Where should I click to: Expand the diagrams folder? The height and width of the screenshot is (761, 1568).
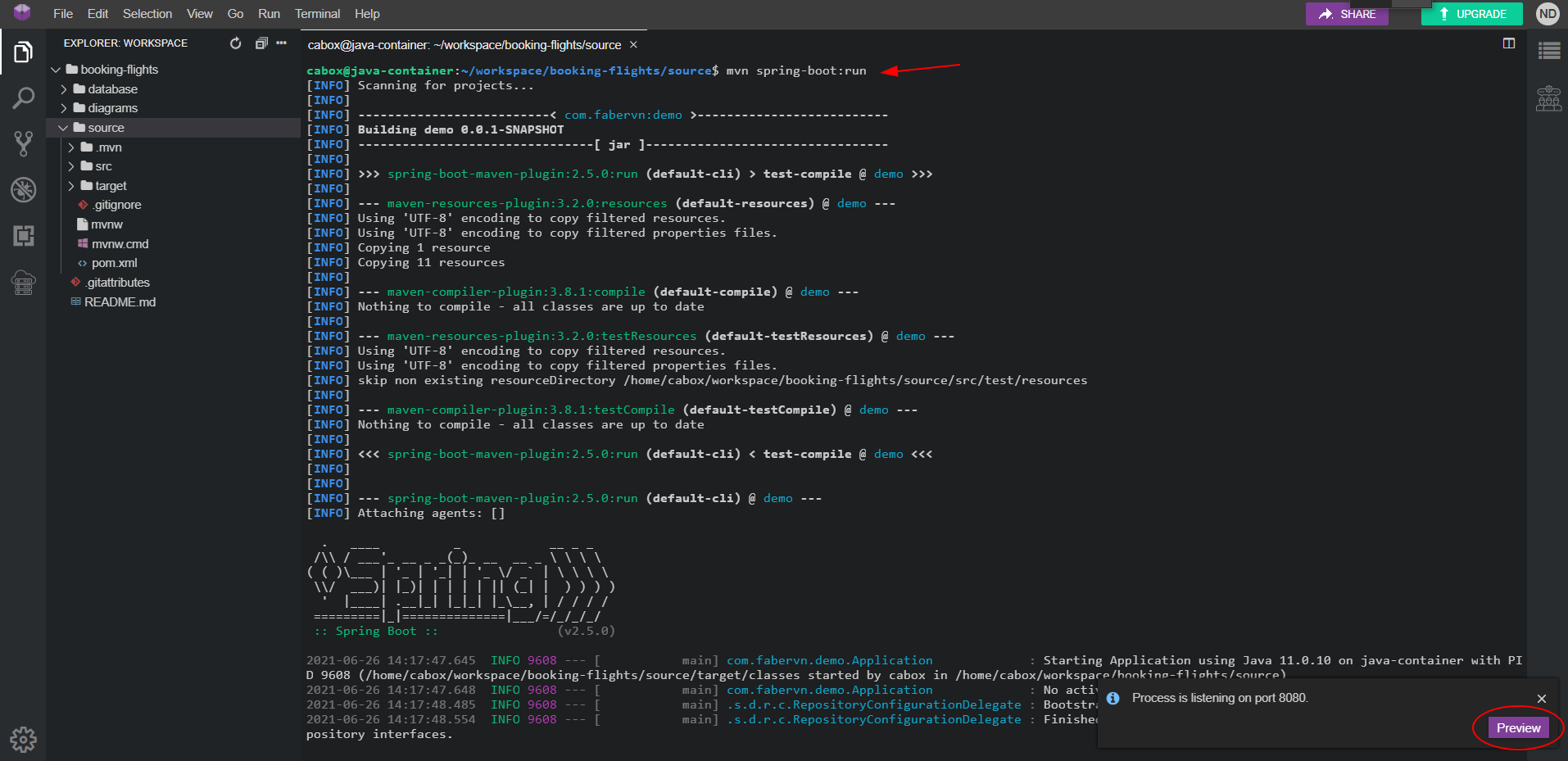coord(64,108)
